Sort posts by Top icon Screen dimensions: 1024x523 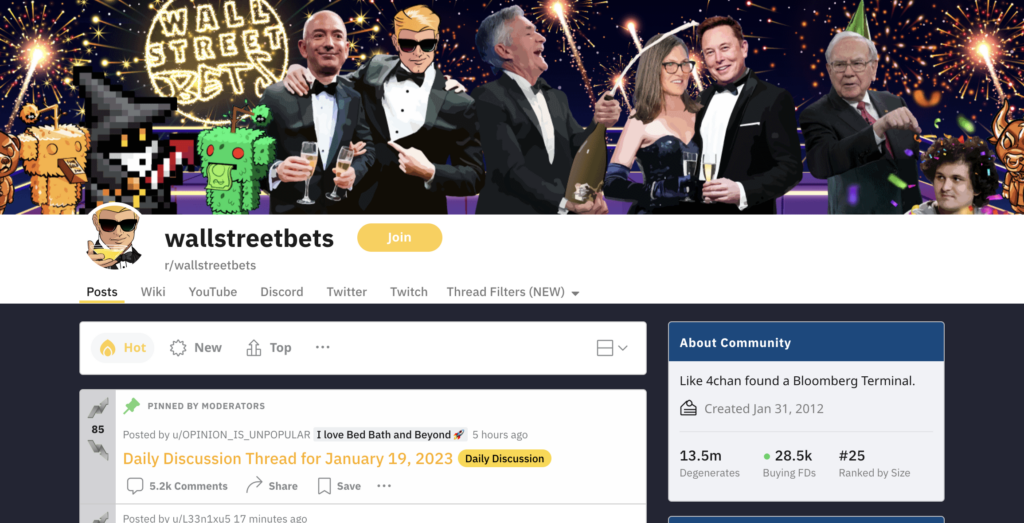[x=253, y=348]
